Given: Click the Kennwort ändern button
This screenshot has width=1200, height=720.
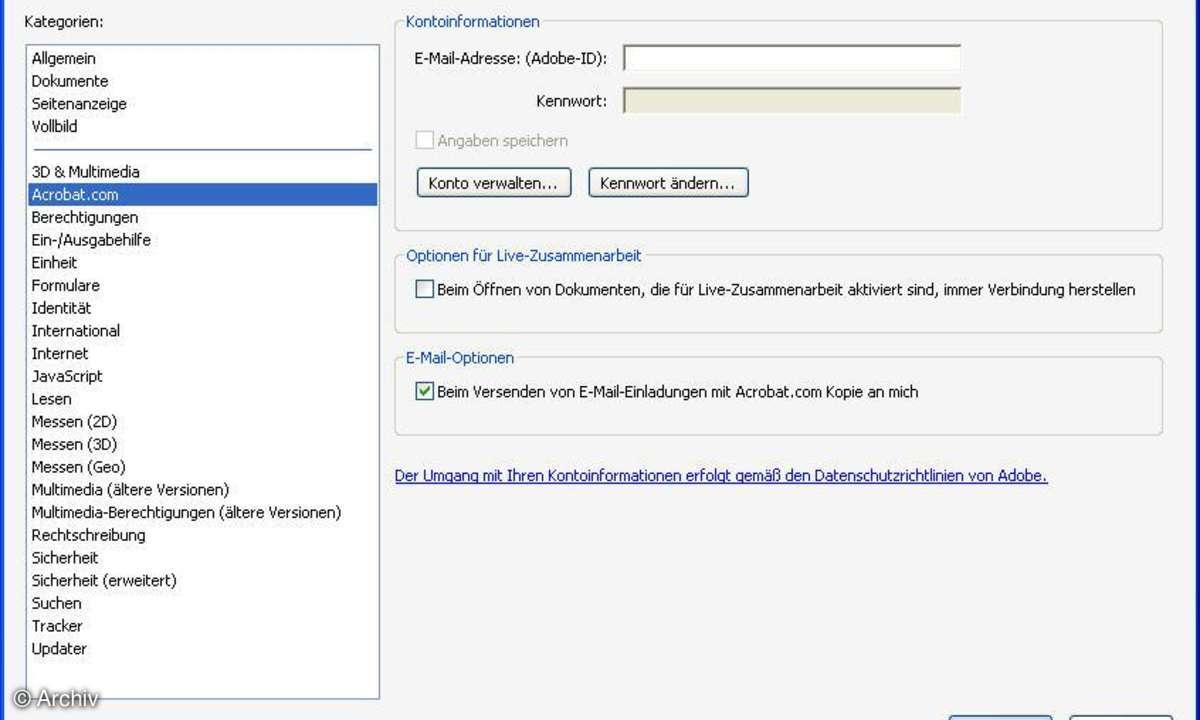Looking at the screenshot, I should click(x=668, y=183).
